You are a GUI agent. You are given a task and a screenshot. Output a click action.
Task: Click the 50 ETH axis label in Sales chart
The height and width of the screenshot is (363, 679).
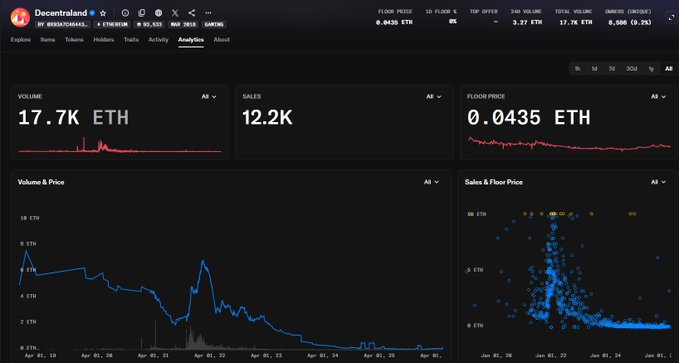tap(477, 214)
